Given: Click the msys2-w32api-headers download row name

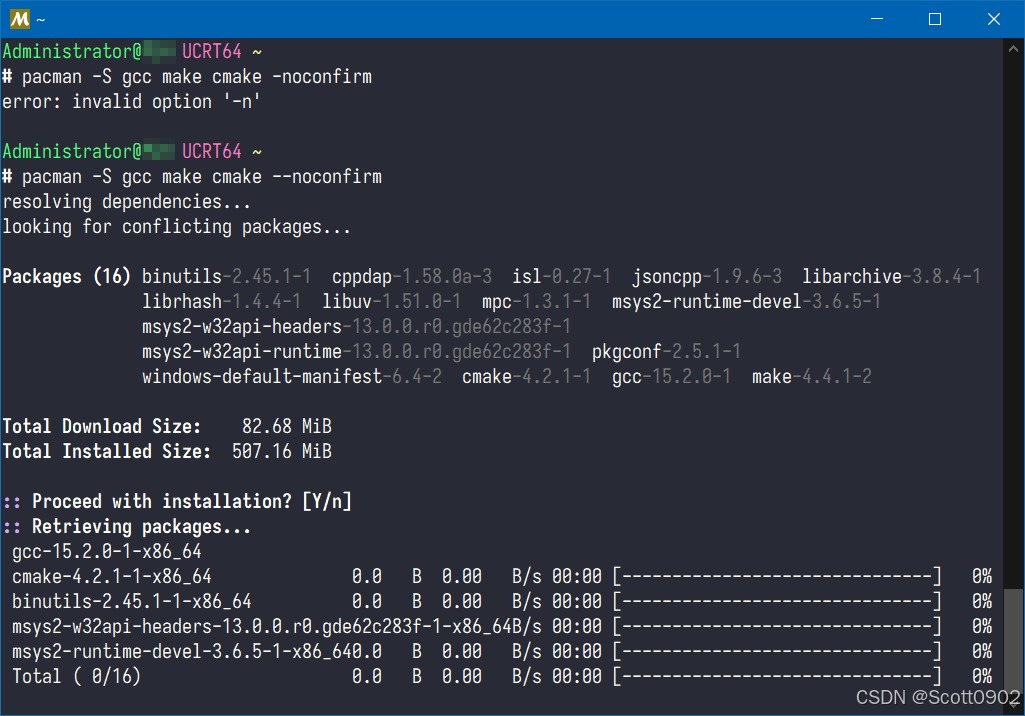Looking at the screenshot, I should [x=261, y=626].
